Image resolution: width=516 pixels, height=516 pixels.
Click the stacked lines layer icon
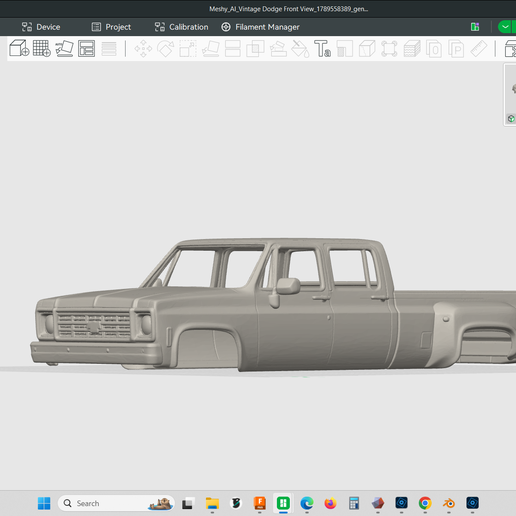click(109, 49)
